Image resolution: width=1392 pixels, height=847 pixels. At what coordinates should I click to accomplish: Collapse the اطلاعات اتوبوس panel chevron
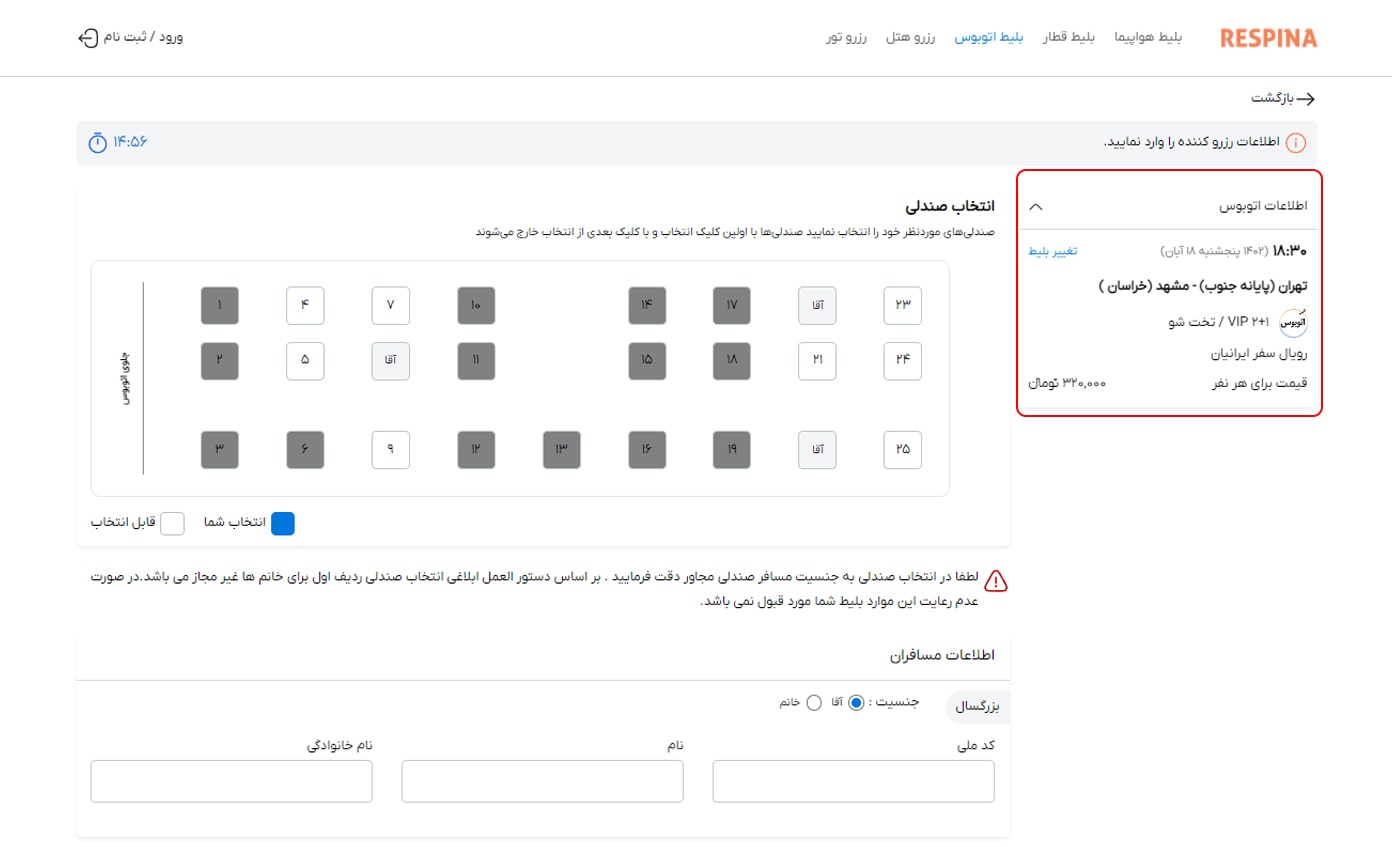click(1037, 207)
